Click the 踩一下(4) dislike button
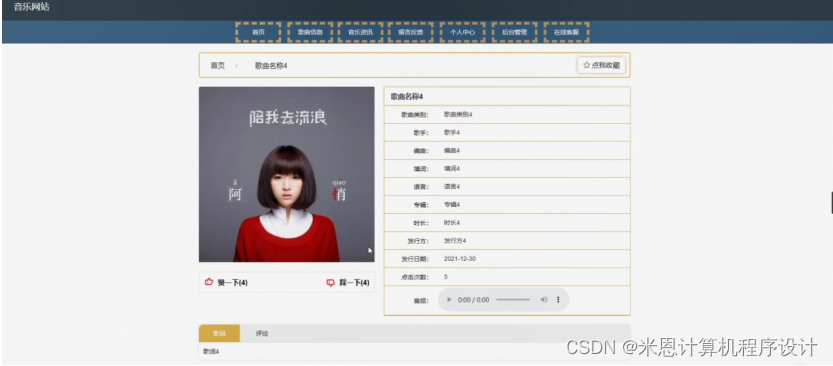The width and height of the screenshot is (833, 366). point(348,283)
